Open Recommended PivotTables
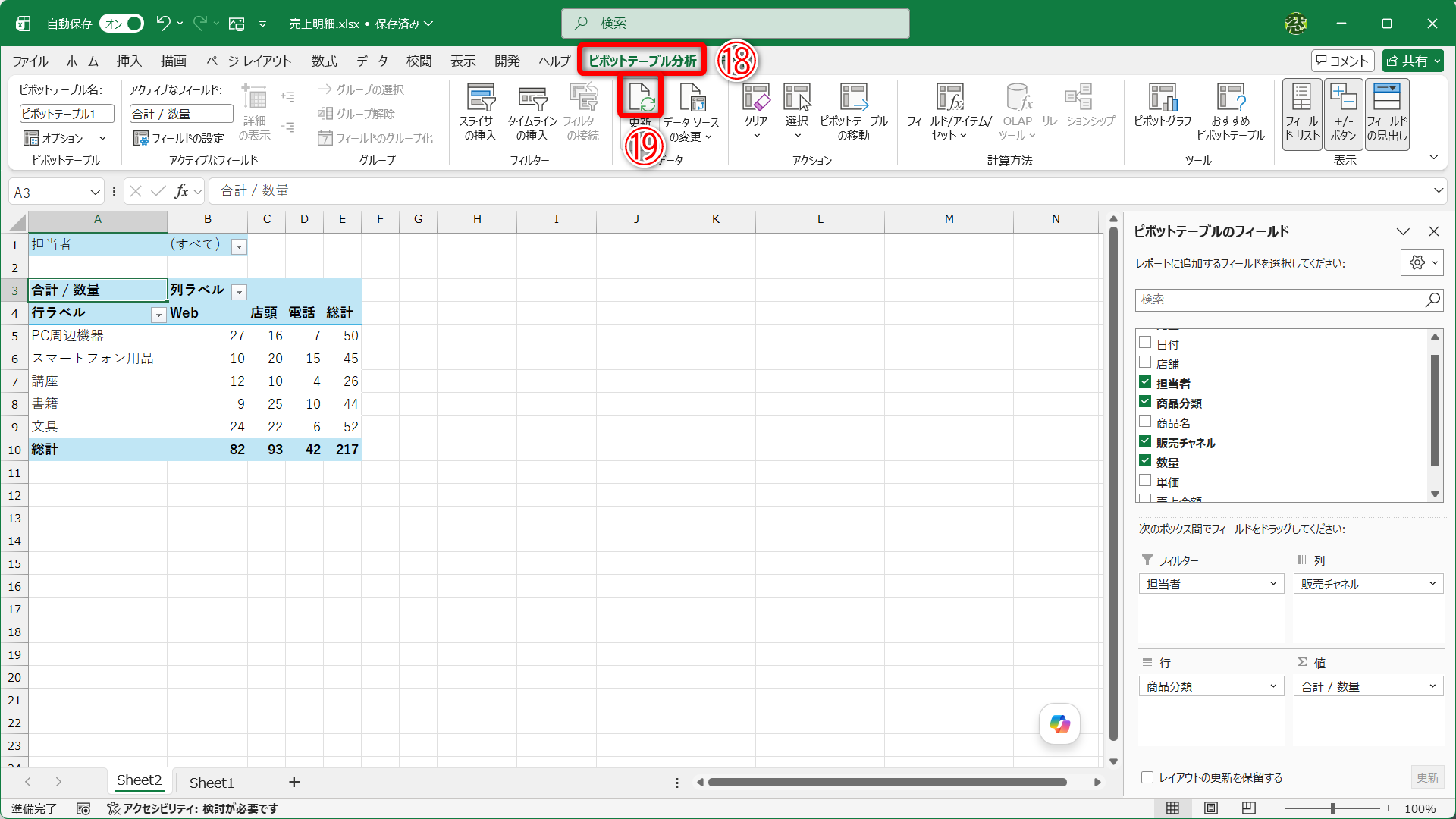The width and height of the screenshot is (1456, 819). [1231, 112]
